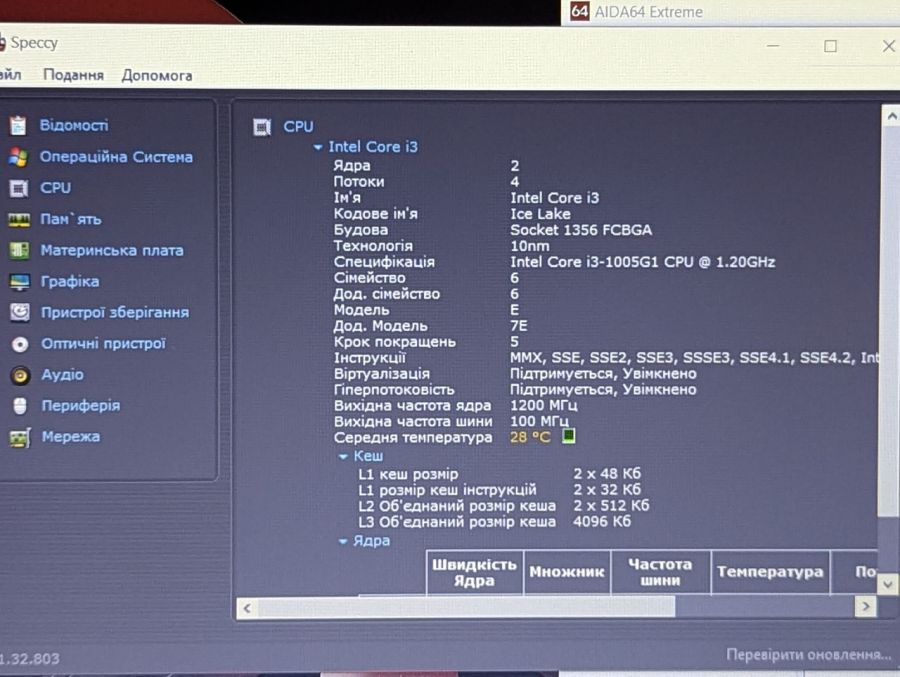
Task: Open the Операційна Система section
Action: click(116, 157)
